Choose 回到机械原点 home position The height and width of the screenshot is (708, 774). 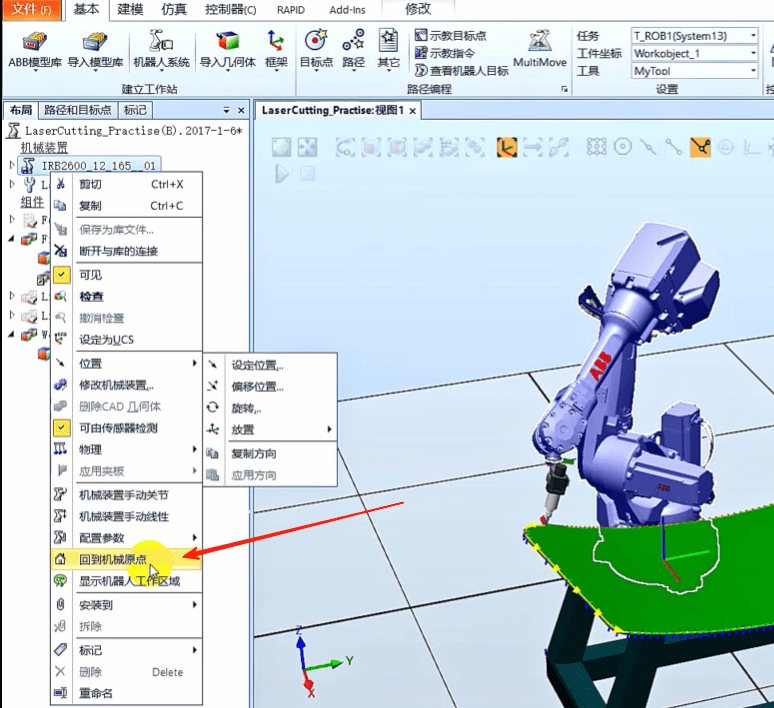click(x=126, y=559)
